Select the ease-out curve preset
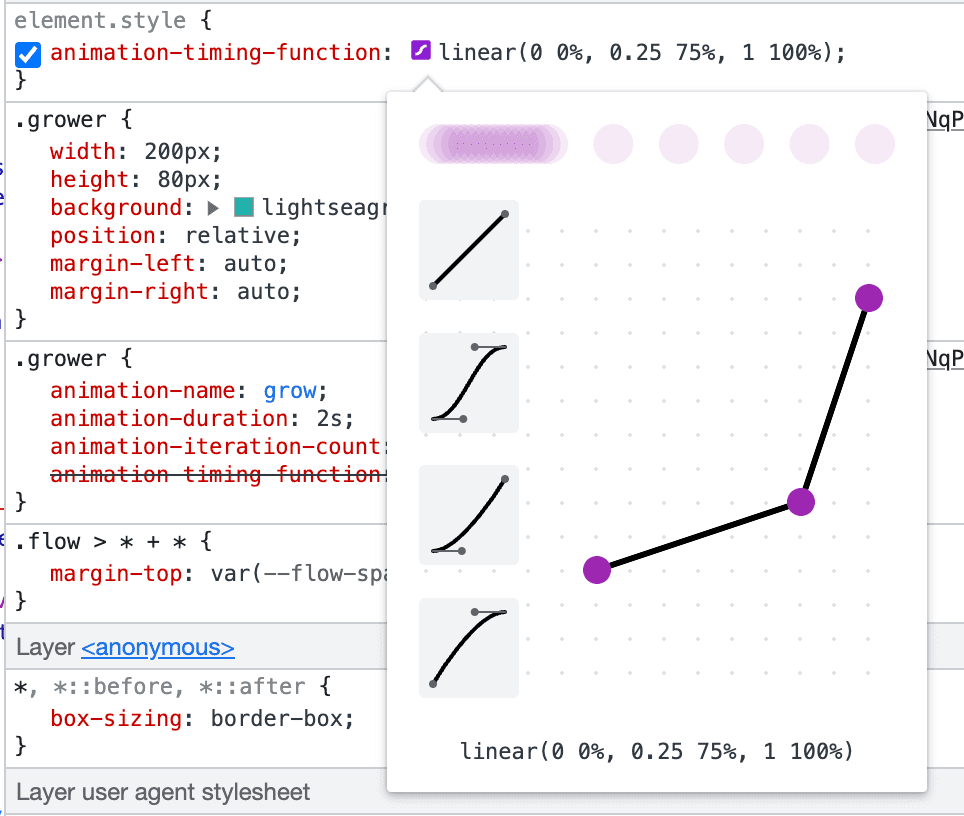This screenshot has width=964, height=816. tap(468, 648)
